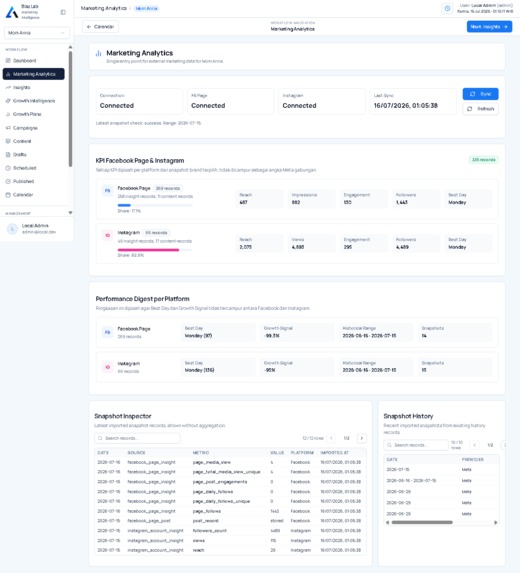The width and height of the screenshot is (520, 573).
Task: Click Snapshot Inspector search records field
Action: 137,438
